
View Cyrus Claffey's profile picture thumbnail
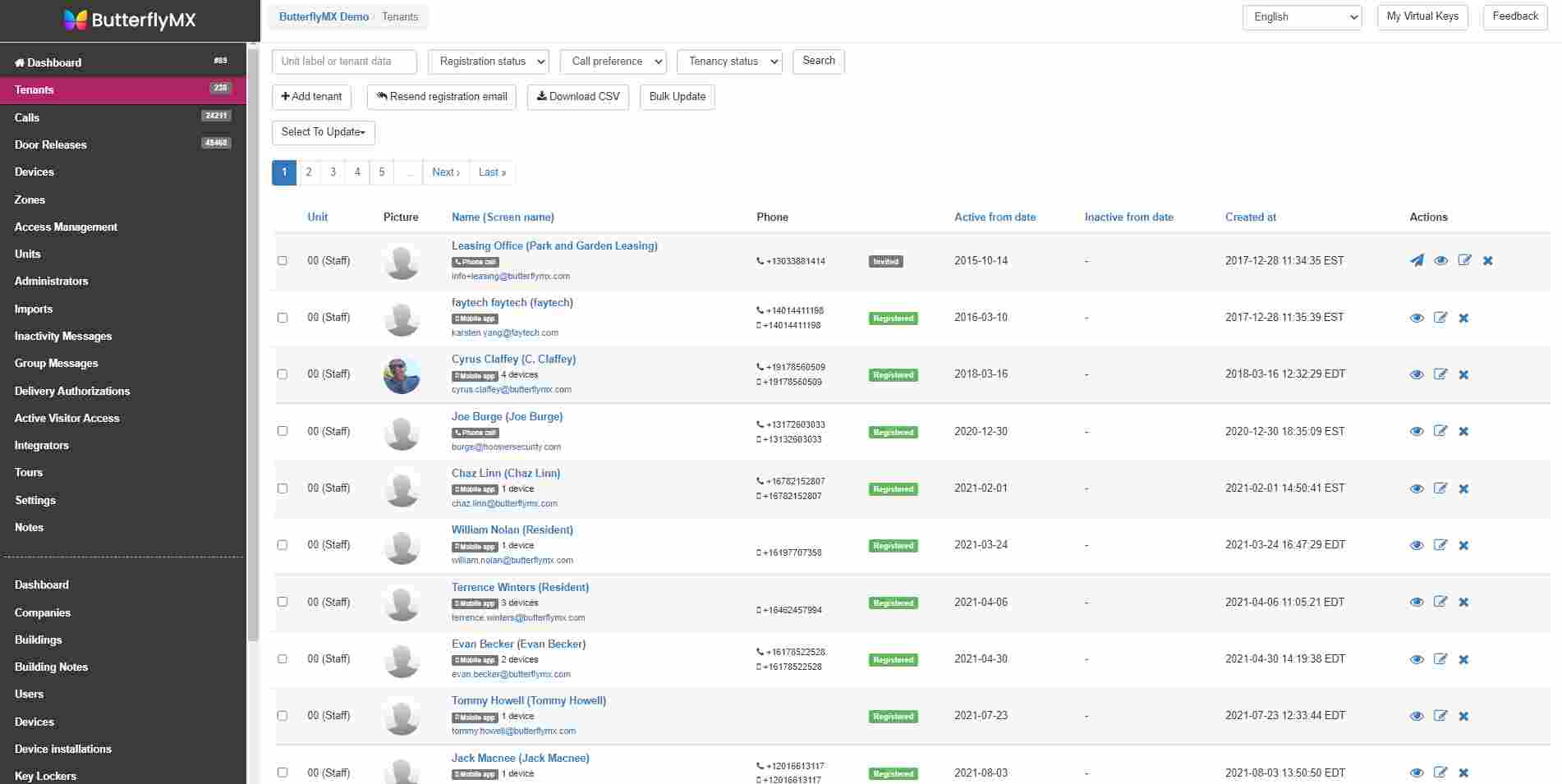point(401,374)
